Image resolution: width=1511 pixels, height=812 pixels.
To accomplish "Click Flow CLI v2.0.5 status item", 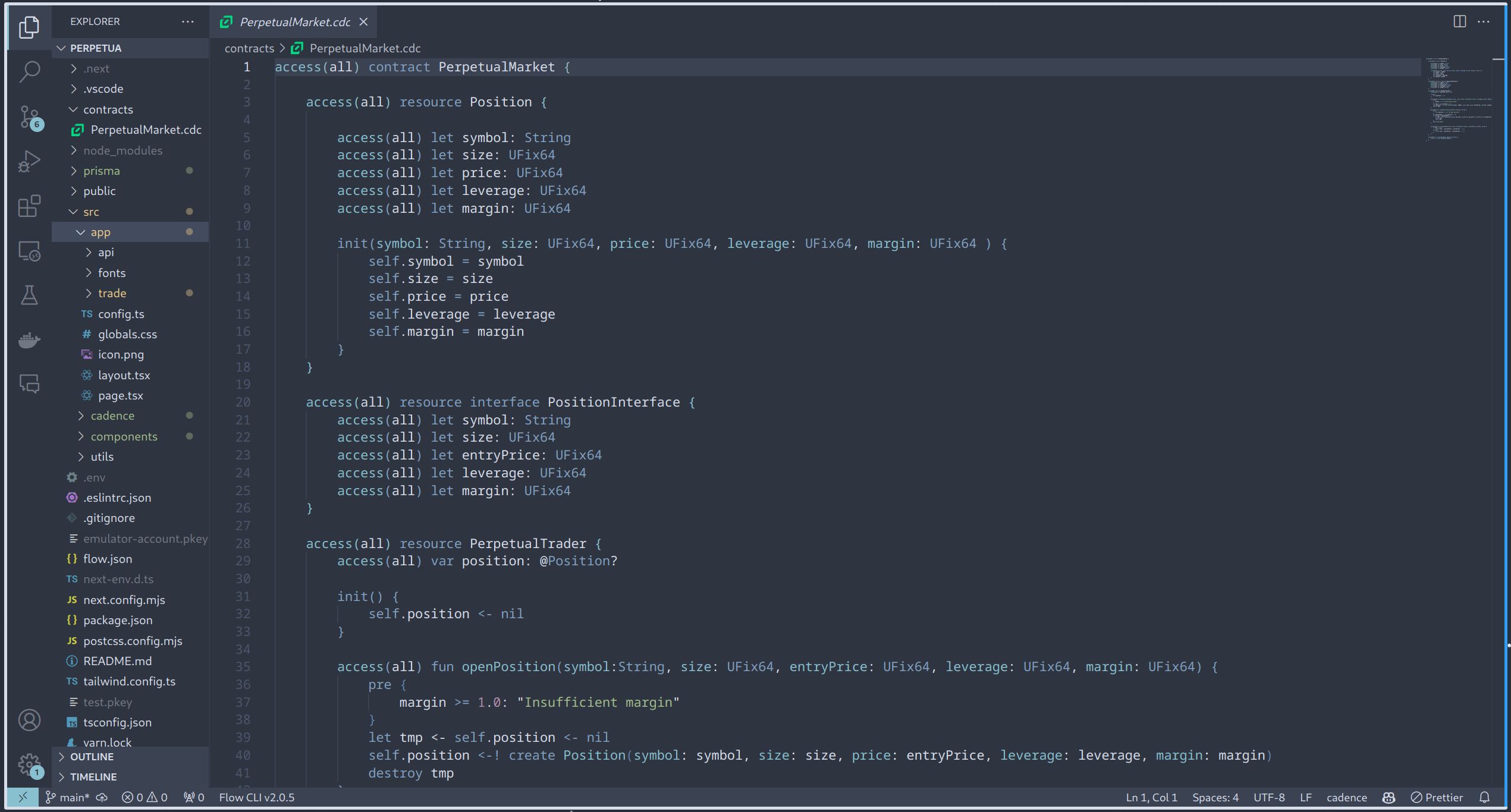I will (x=257, y=797).
